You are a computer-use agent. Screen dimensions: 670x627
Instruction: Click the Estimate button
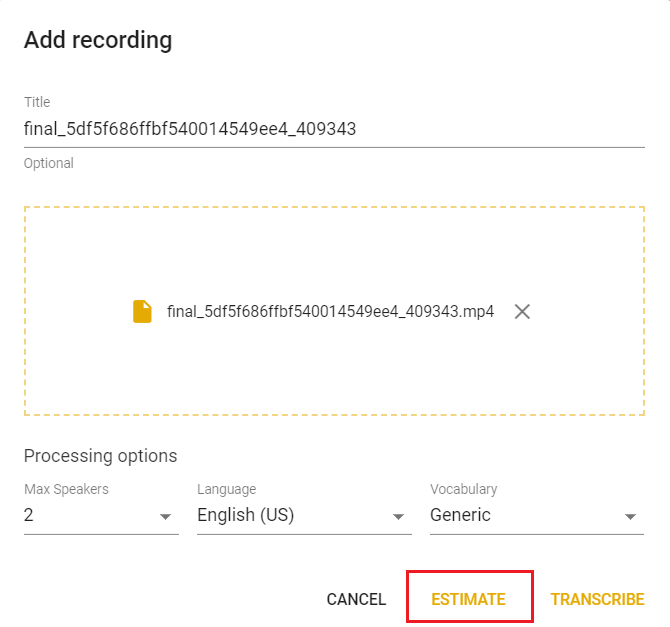pos(468,599)
